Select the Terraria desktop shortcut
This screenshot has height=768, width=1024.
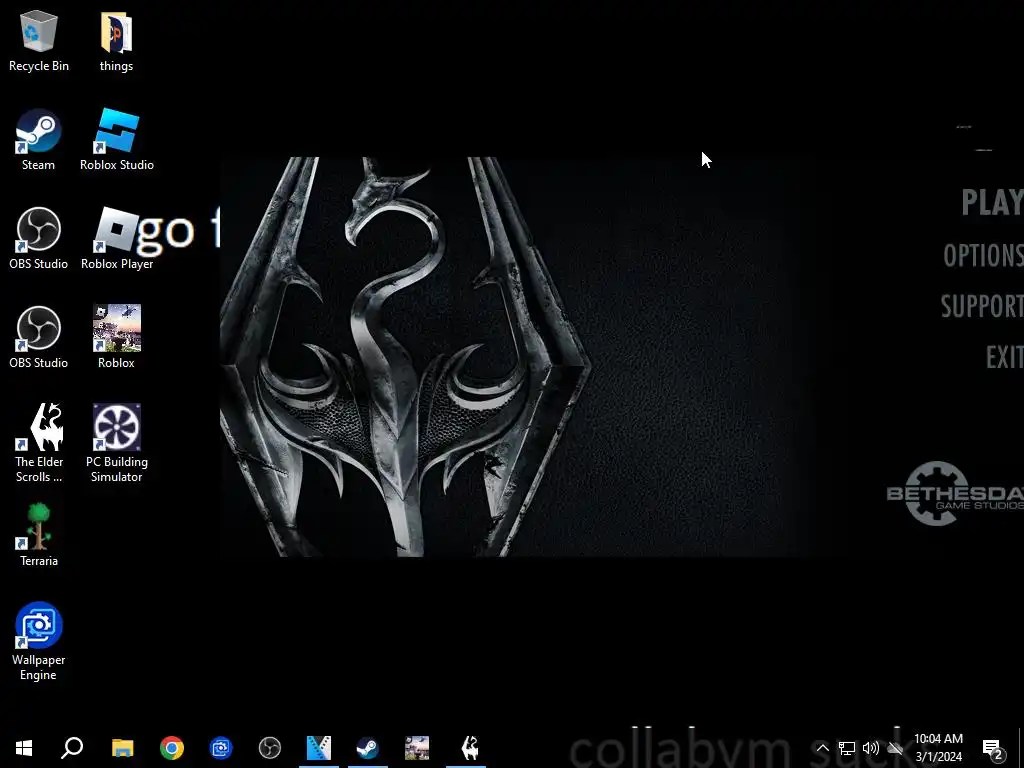tap(39, 535)
